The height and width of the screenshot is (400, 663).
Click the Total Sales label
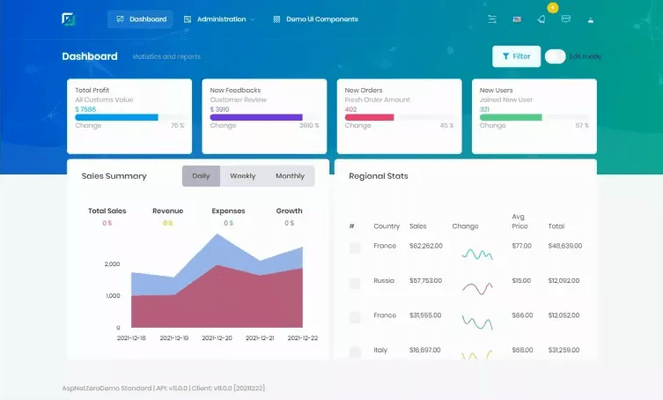pyautogui.click(x=107, y=211)
